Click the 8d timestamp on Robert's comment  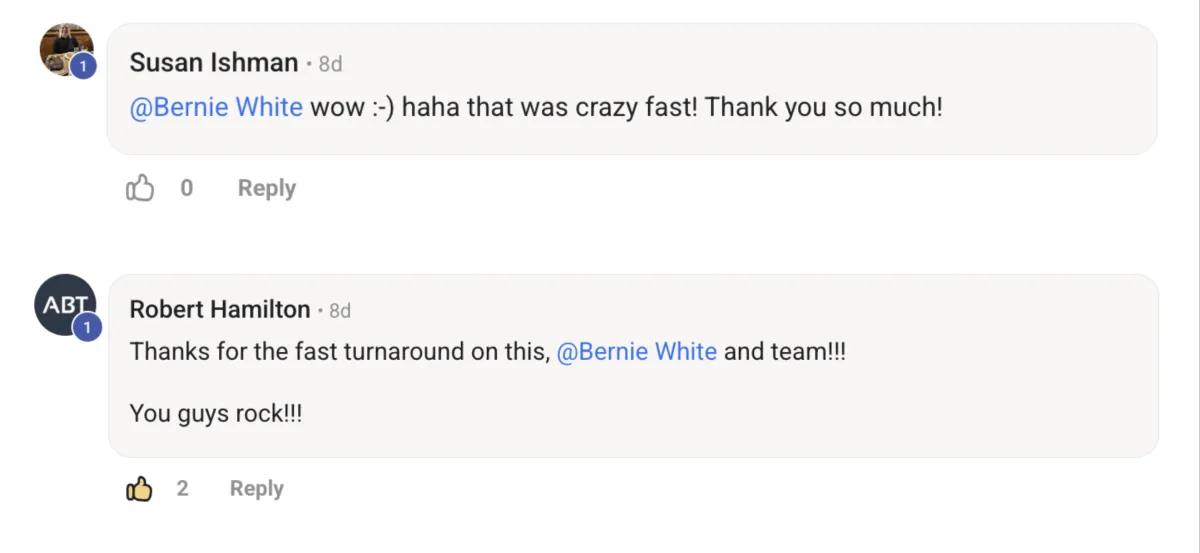pos(340,311)
